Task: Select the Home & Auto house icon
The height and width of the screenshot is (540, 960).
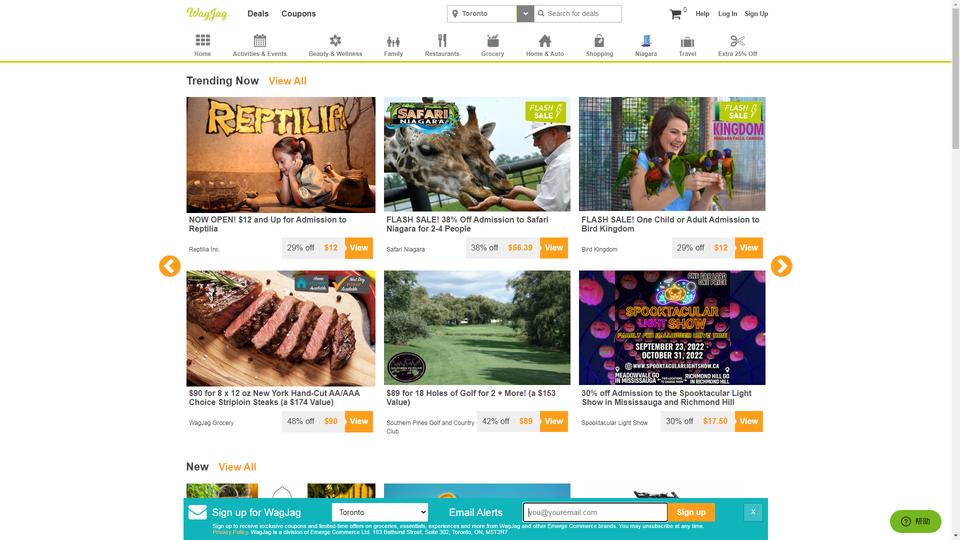Action: coord(544,40)
